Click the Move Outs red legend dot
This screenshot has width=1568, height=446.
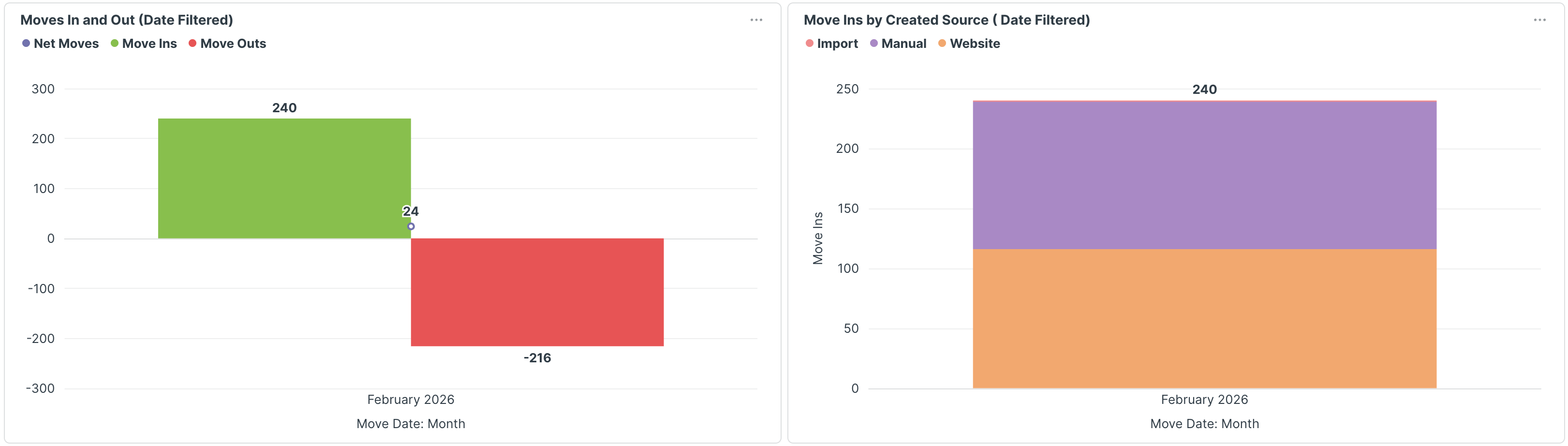point(192,44)
